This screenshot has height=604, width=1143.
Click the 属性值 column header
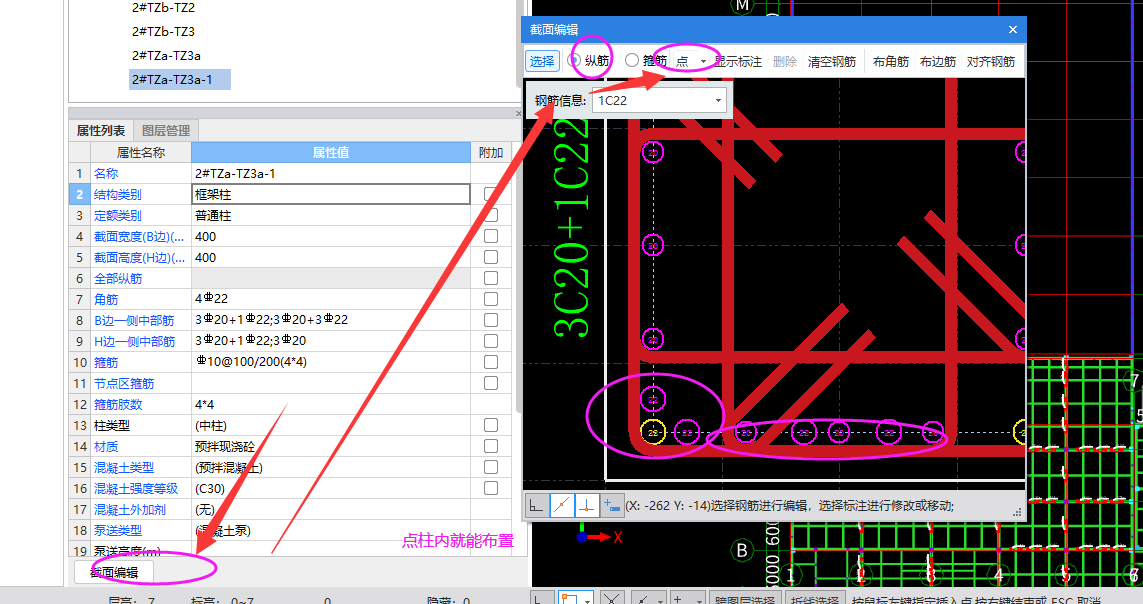(x=331, y=152)
